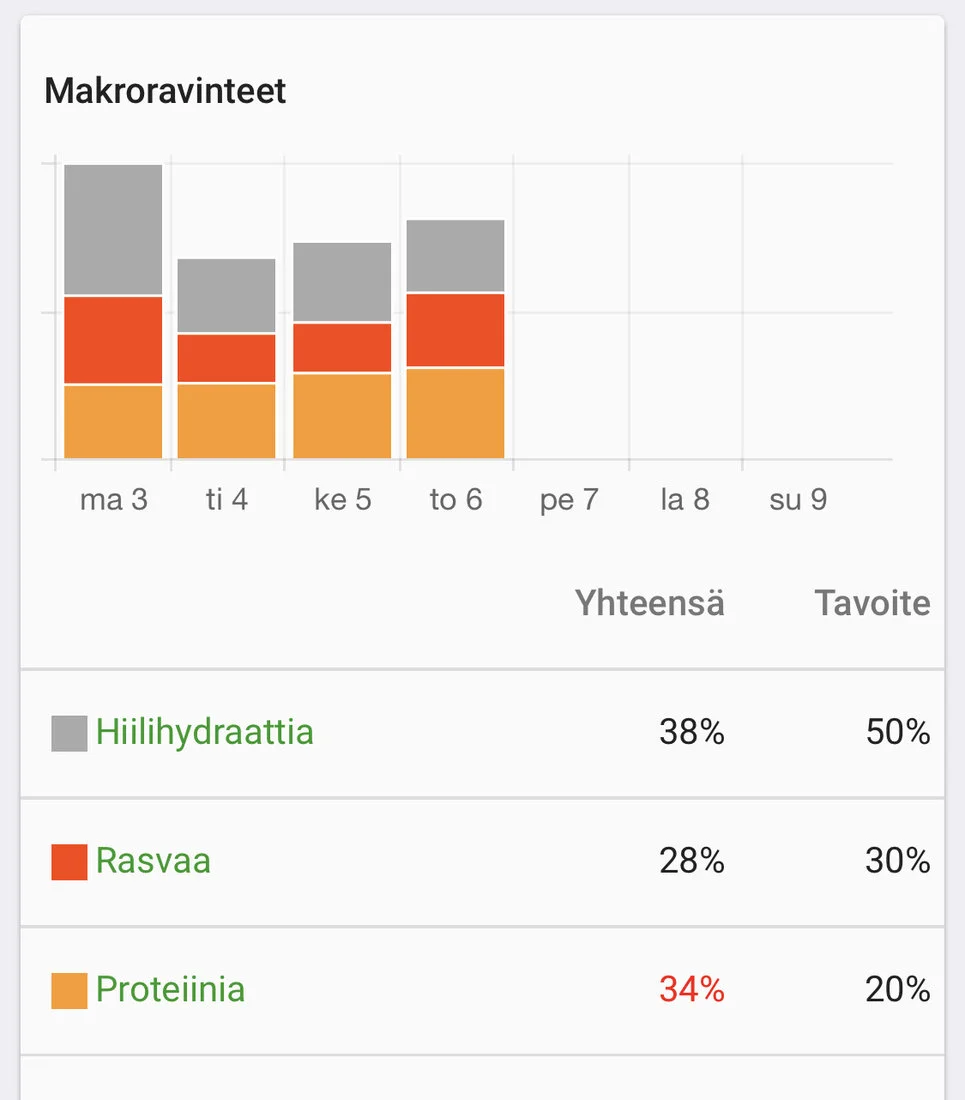This screenshot has width=965, height=1100.
Task: Click the red 34% protein total value
Action: click(x=691, y=990)
